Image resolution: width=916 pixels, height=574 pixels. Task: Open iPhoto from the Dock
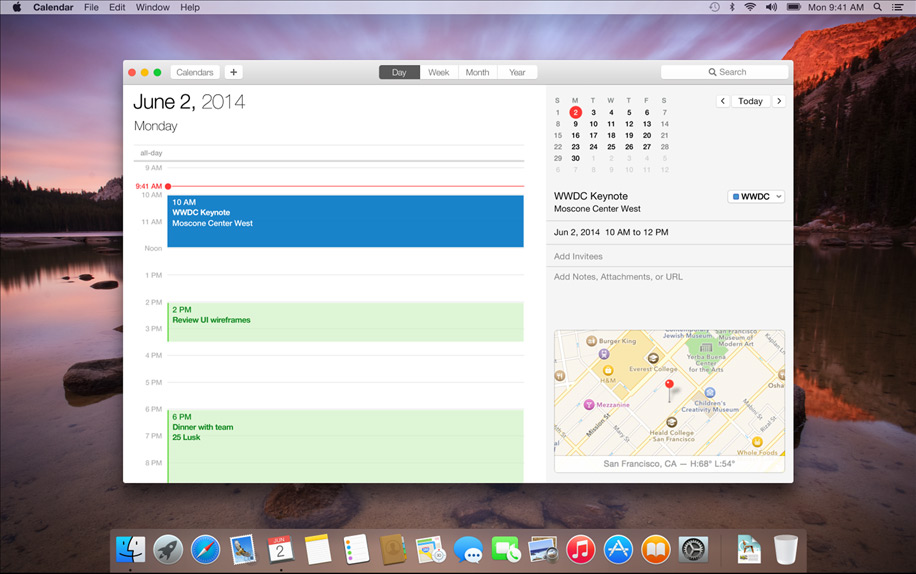point(543,550)
